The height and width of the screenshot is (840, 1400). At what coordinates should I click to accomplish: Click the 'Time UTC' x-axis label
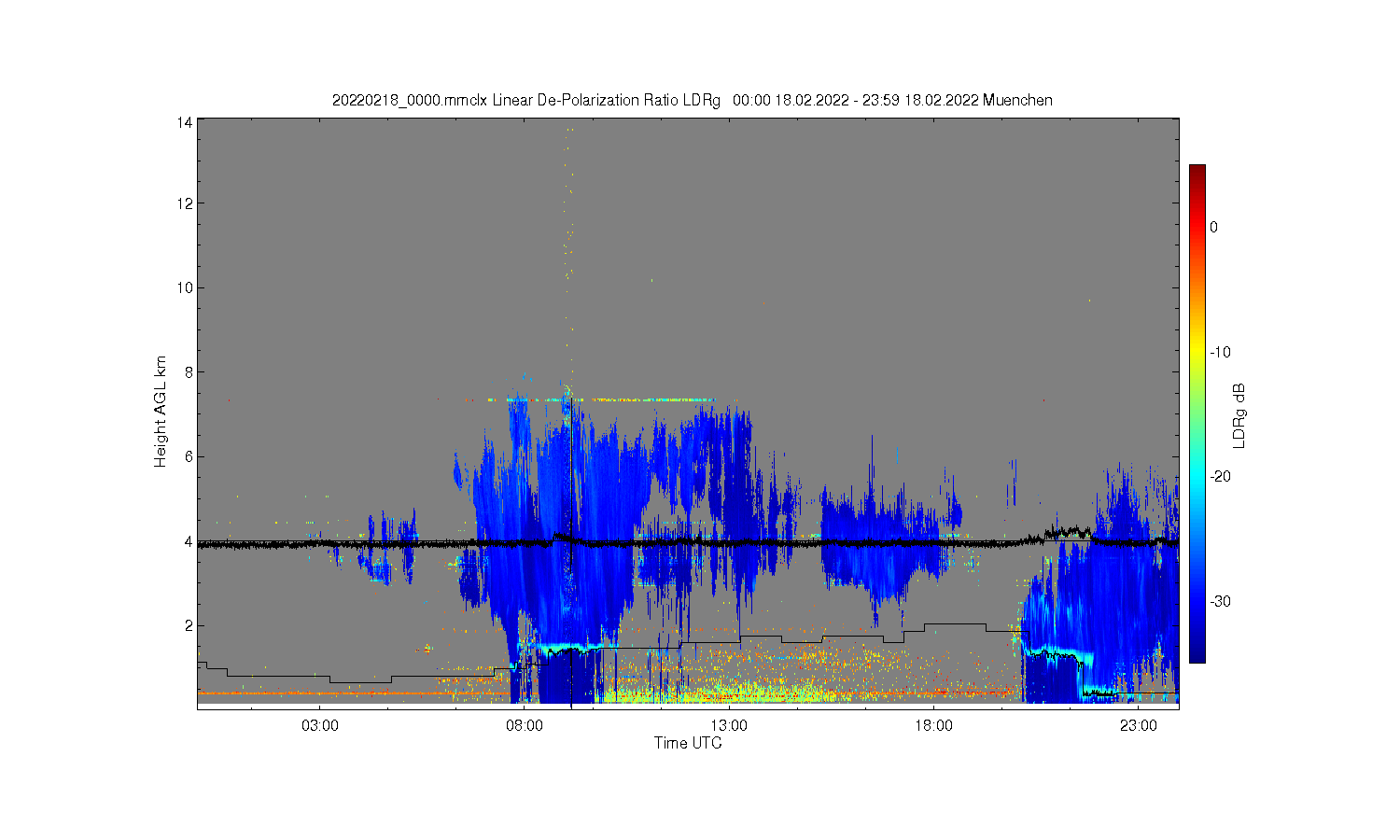coord(688,743)
